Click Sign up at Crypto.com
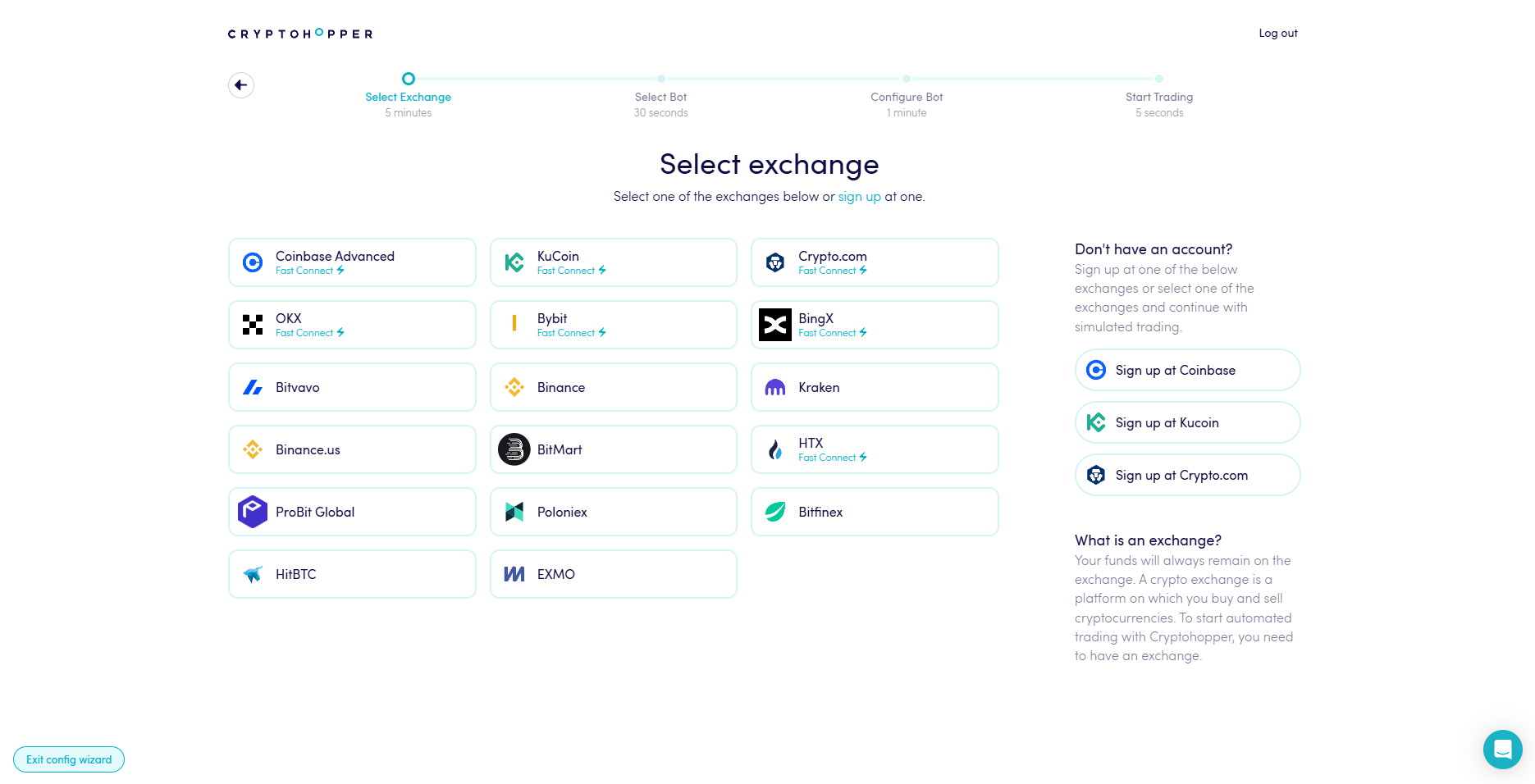Viewport: 1535px width, 784px height. click(1187, 475)
